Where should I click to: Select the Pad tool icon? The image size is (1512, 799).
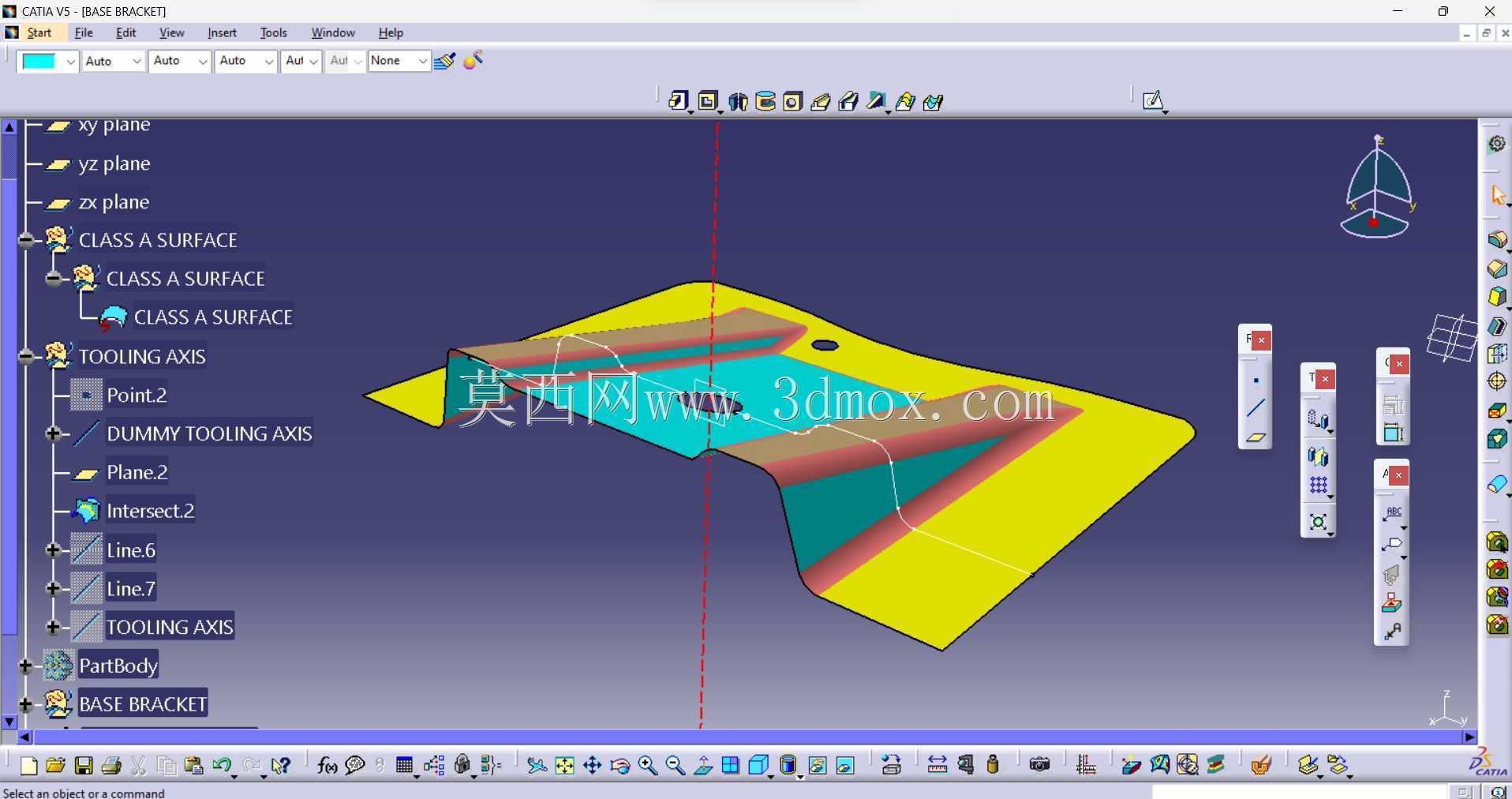(678, 101)
